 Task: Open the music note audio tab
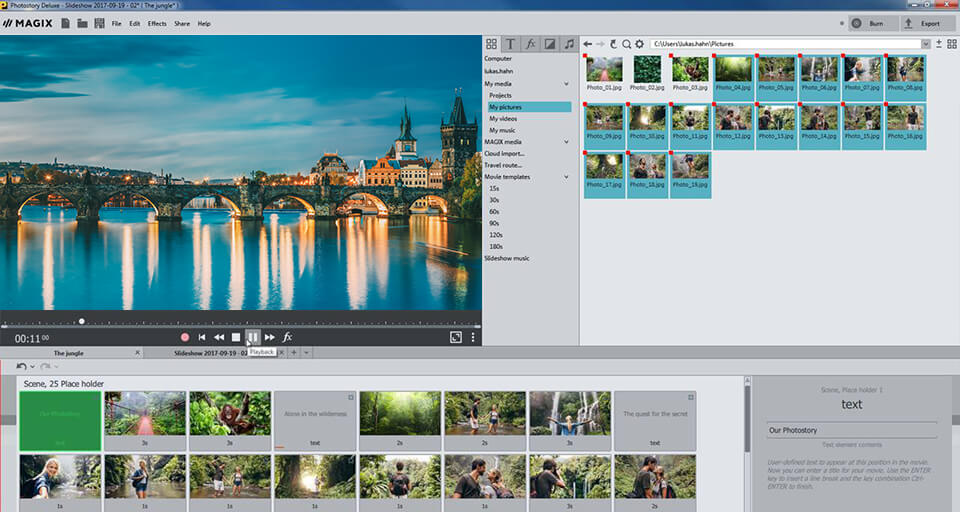click(569, 44)
